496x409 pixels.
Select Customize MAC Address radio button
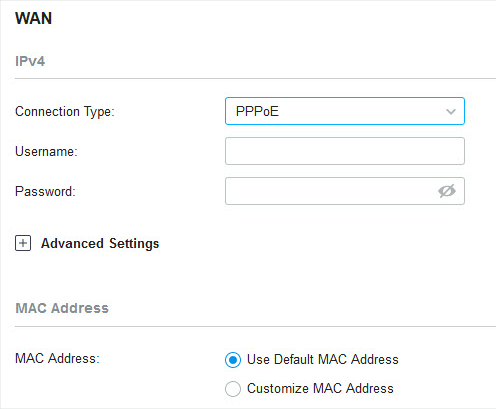tap(233, 389)
